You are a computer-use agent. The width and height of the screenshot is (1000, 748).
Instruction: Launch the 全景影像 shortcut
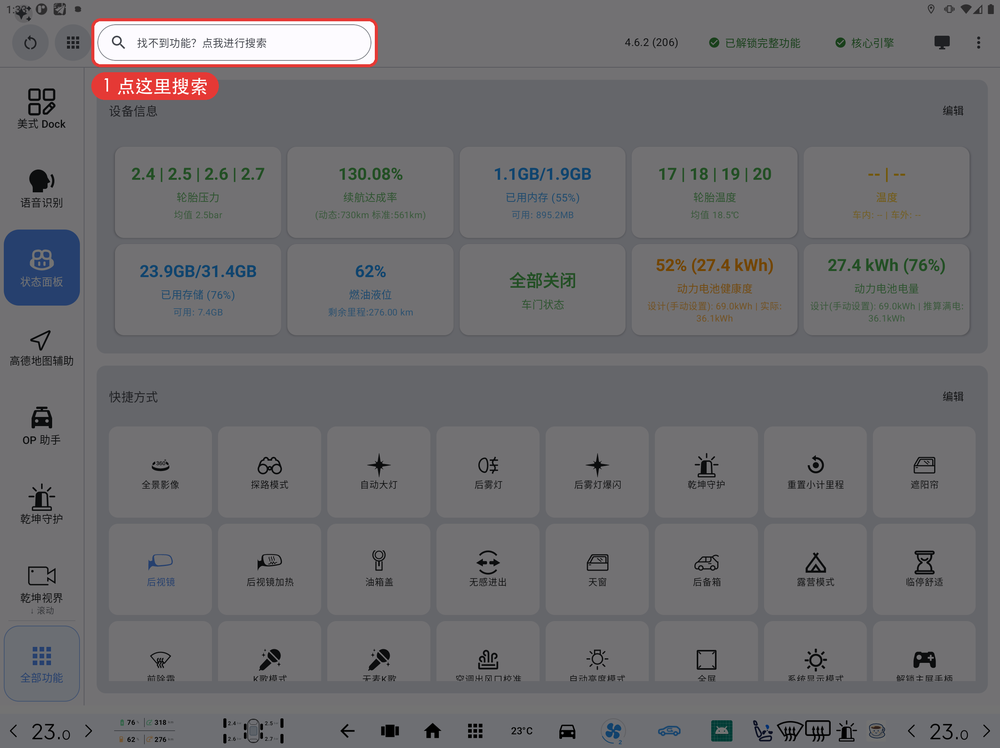160,472
